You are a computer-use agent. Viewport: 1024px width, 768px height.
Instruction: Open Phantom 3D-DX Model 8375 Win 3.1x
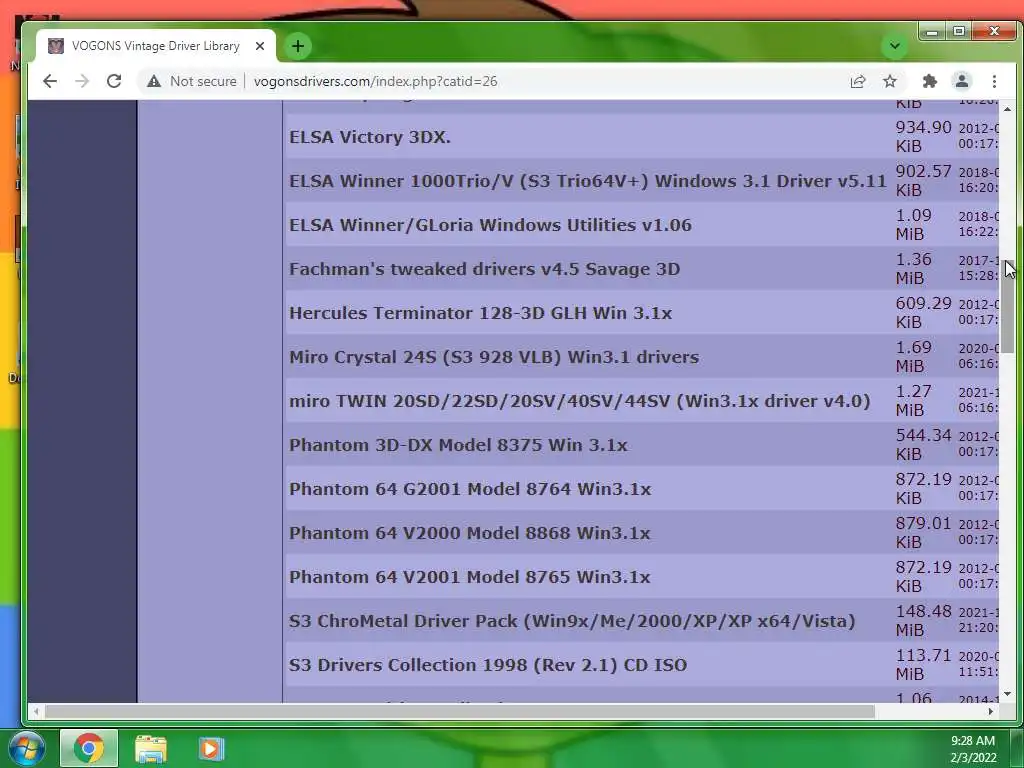coord(458,445)
